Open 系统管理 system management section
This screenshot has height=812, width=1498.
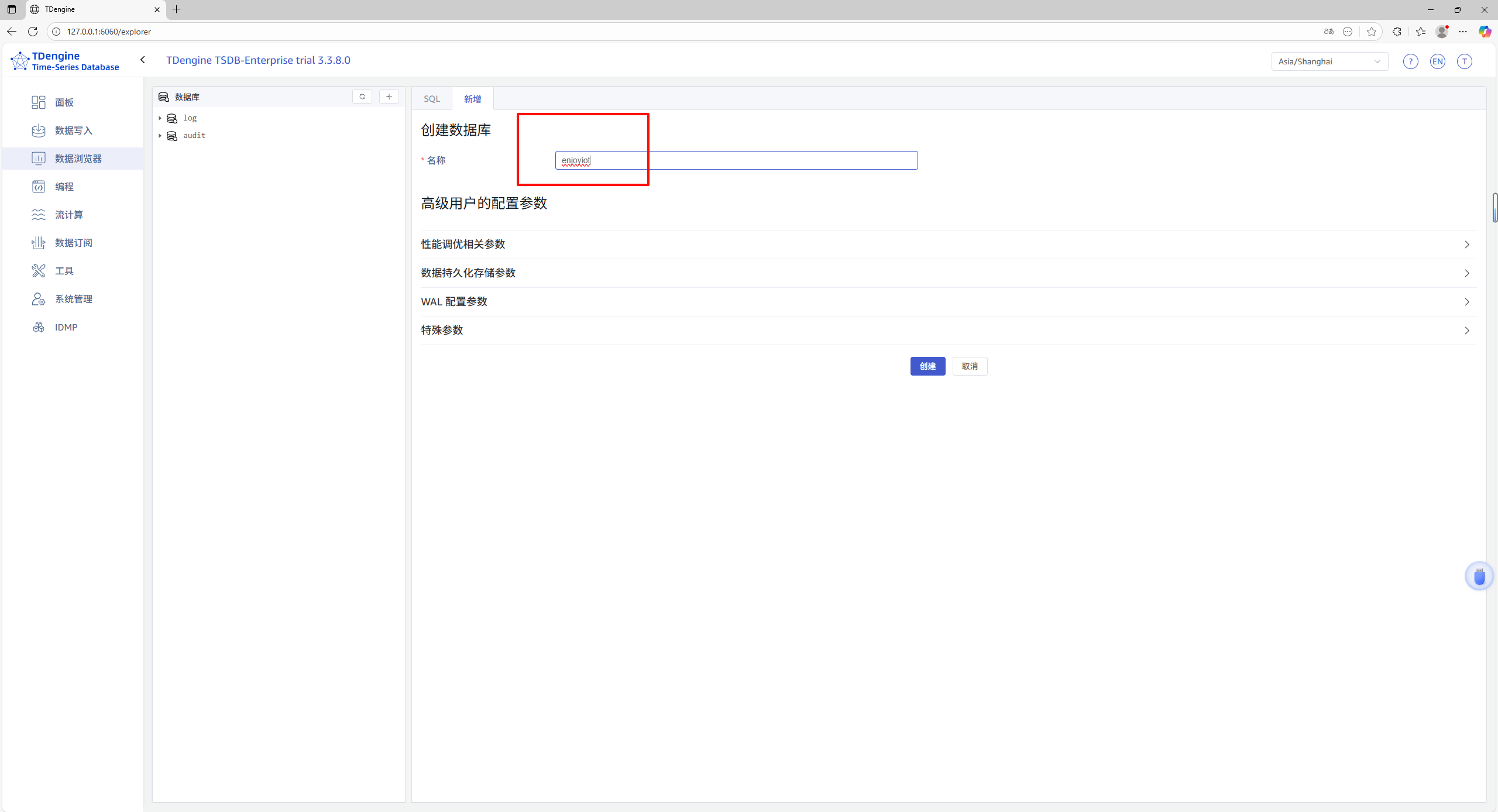click(x=73, y=299)
